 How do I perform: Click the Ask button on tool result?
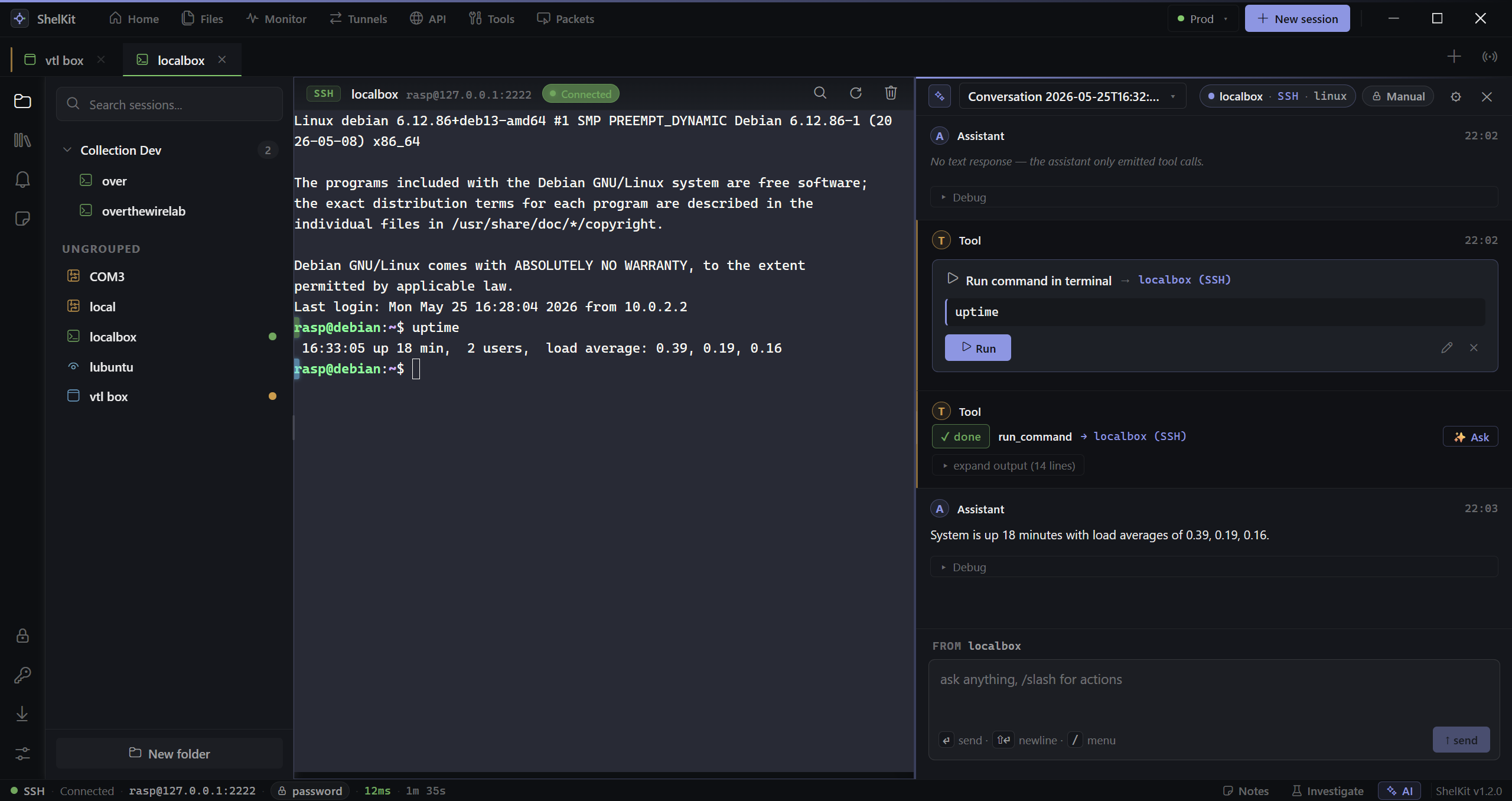pos(1471,437)
